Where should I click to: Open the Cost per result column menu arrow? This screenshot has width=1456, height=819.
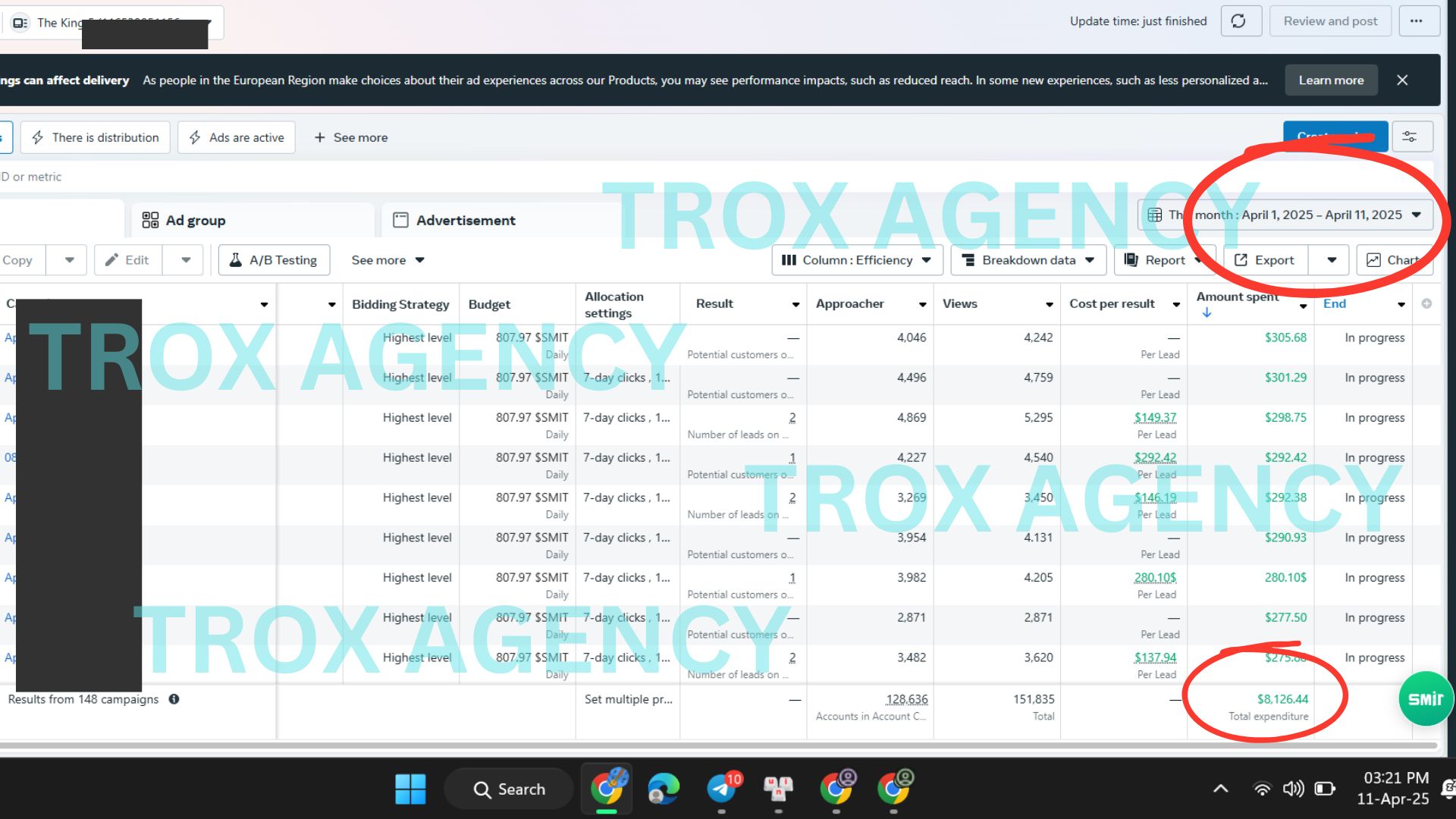click(x=1176, y=304)
